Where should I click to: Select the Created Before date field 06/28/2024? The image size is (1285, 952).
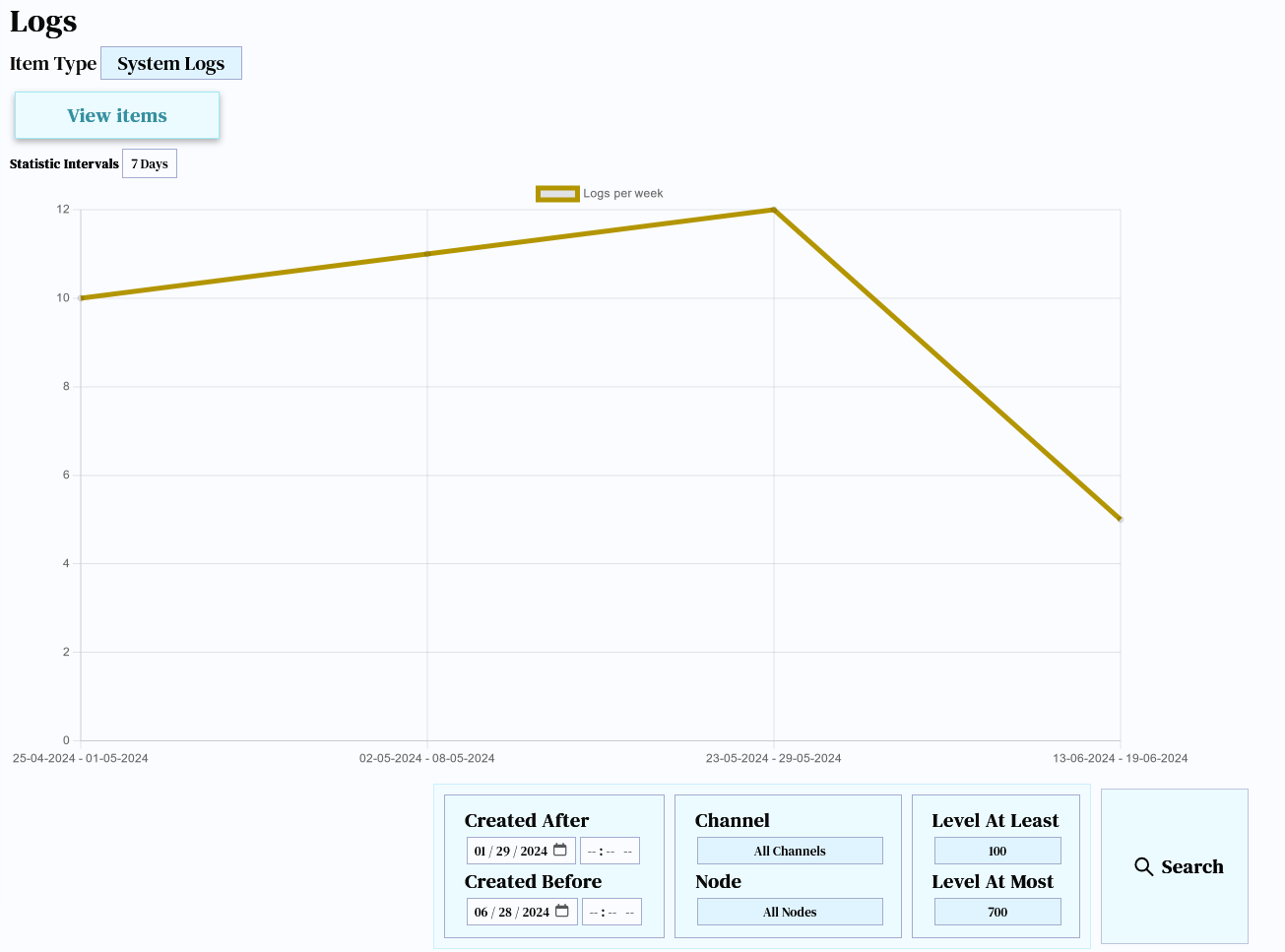pos(522,912)
